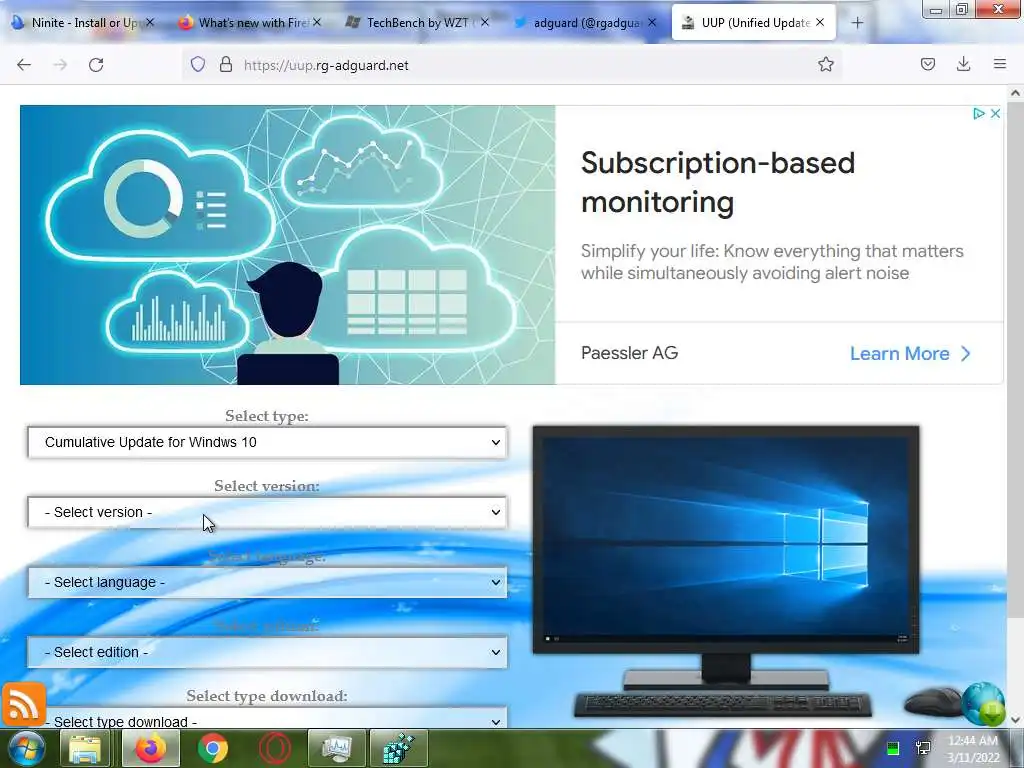Click the Subscription-based monitoring ad headline
The height and width of the screenshot is (768, 1024).
pyautogui.click(x=718, y=182)
